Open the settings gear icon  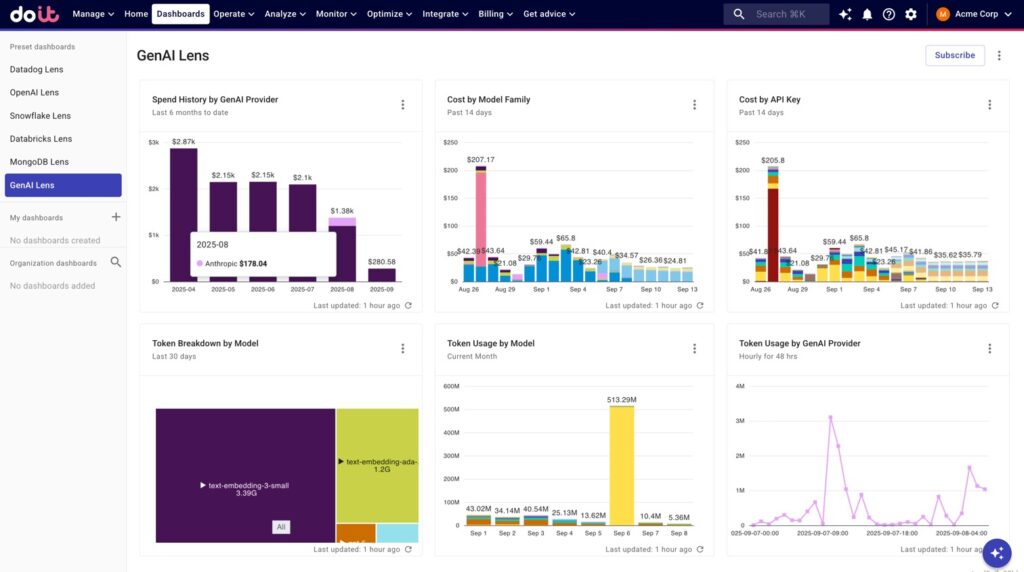click(x=910, y=14)
